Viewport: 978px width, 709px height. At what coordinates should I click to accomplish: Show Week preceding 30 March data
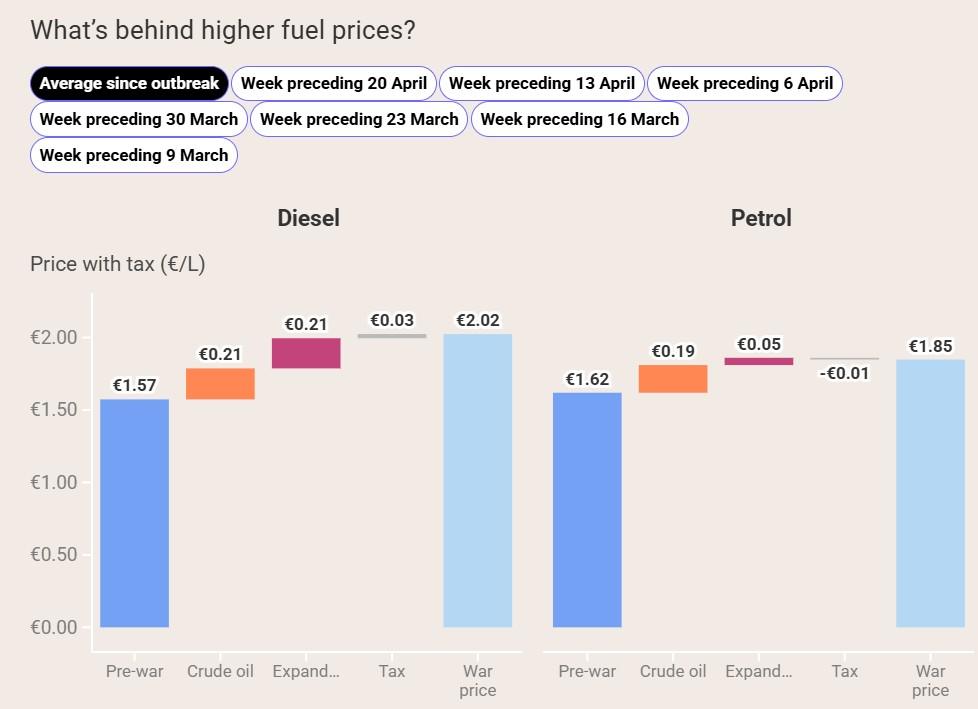(x=139, y=119)
